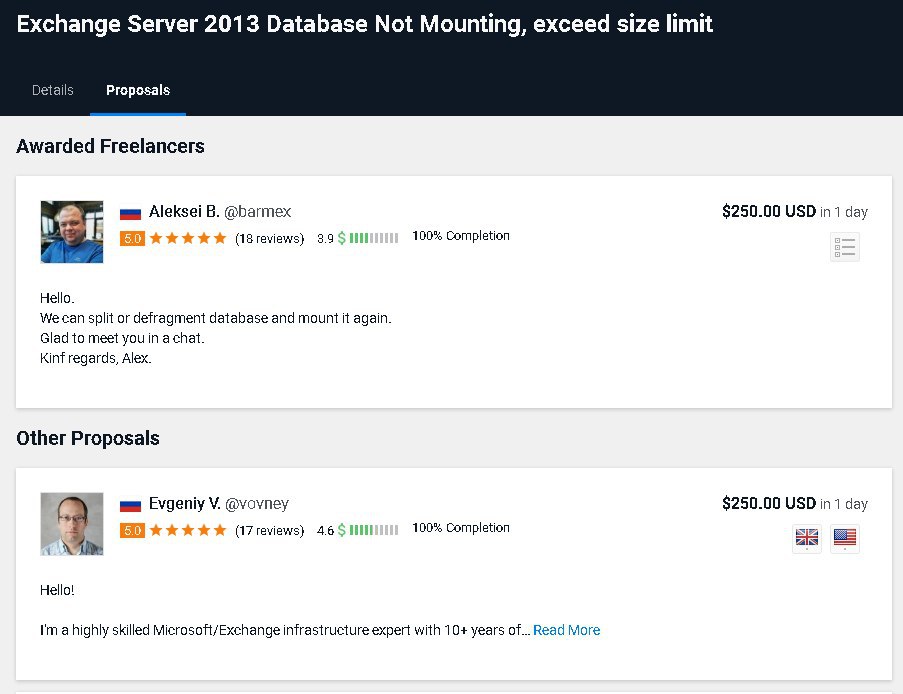Click Aleksei B.'s five-star rating
Viewport: 903px width, 694px height.
tap(188, 238)
